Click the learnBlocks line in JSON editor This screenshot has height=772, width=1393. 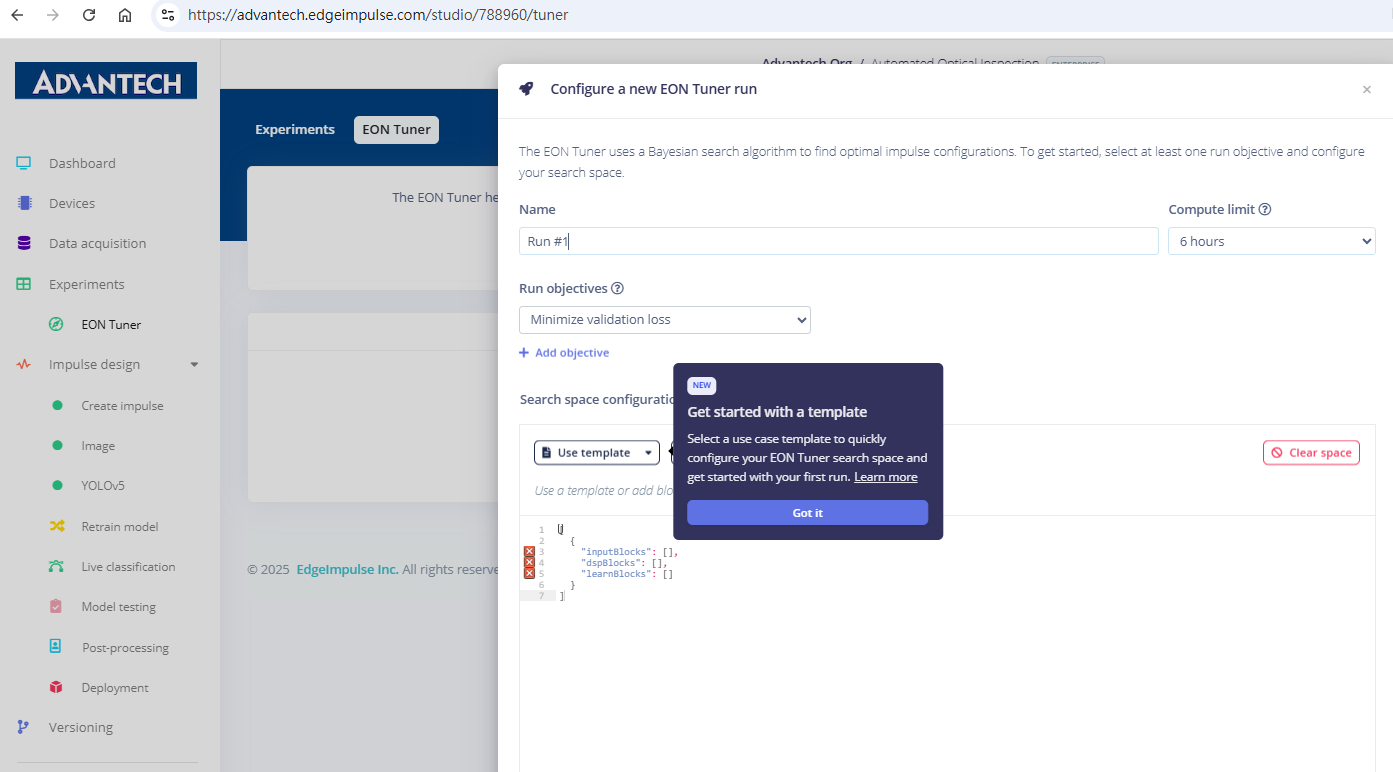[x=627, y=574]
